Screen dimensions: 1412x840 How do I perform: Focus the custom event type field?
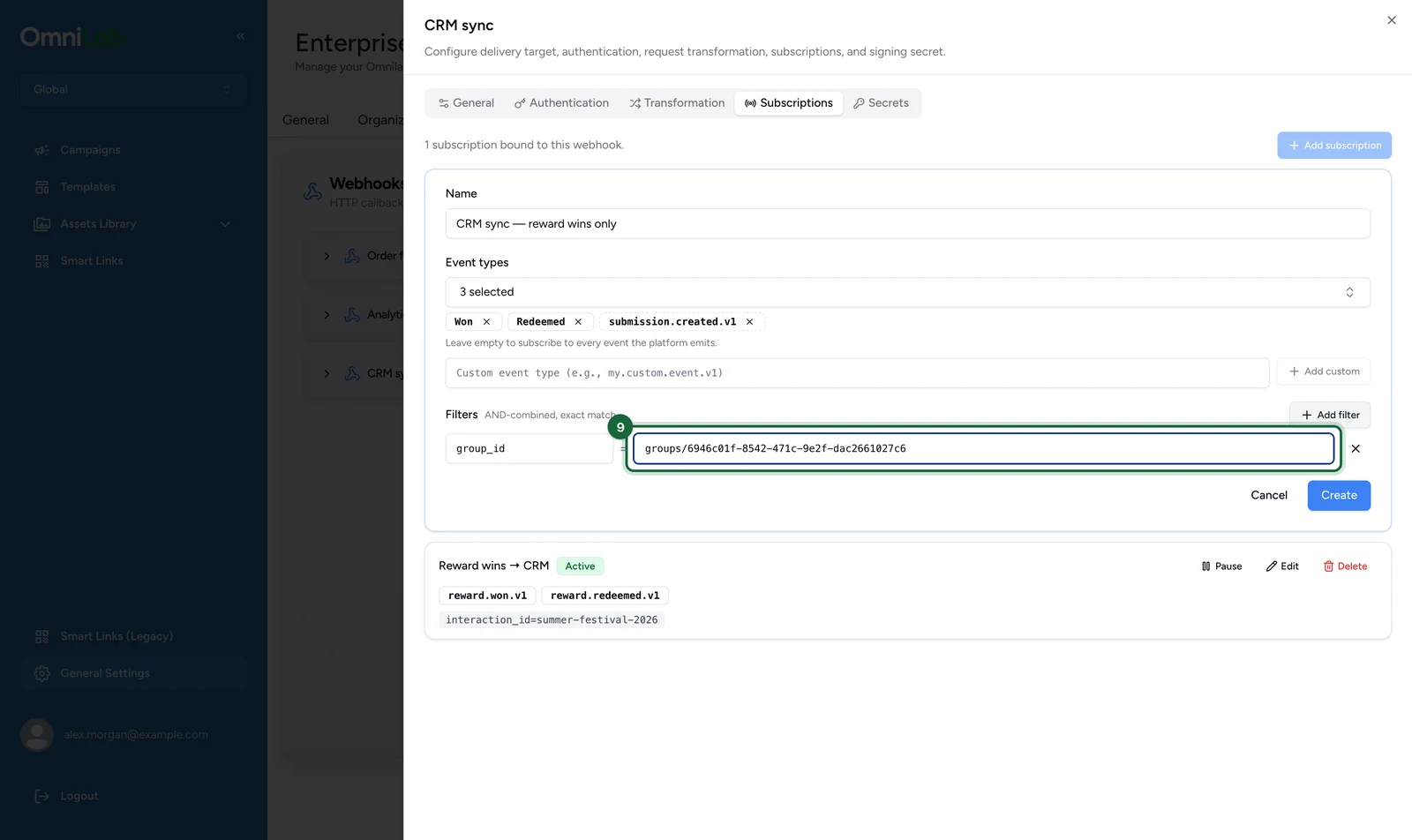(857, 373)
